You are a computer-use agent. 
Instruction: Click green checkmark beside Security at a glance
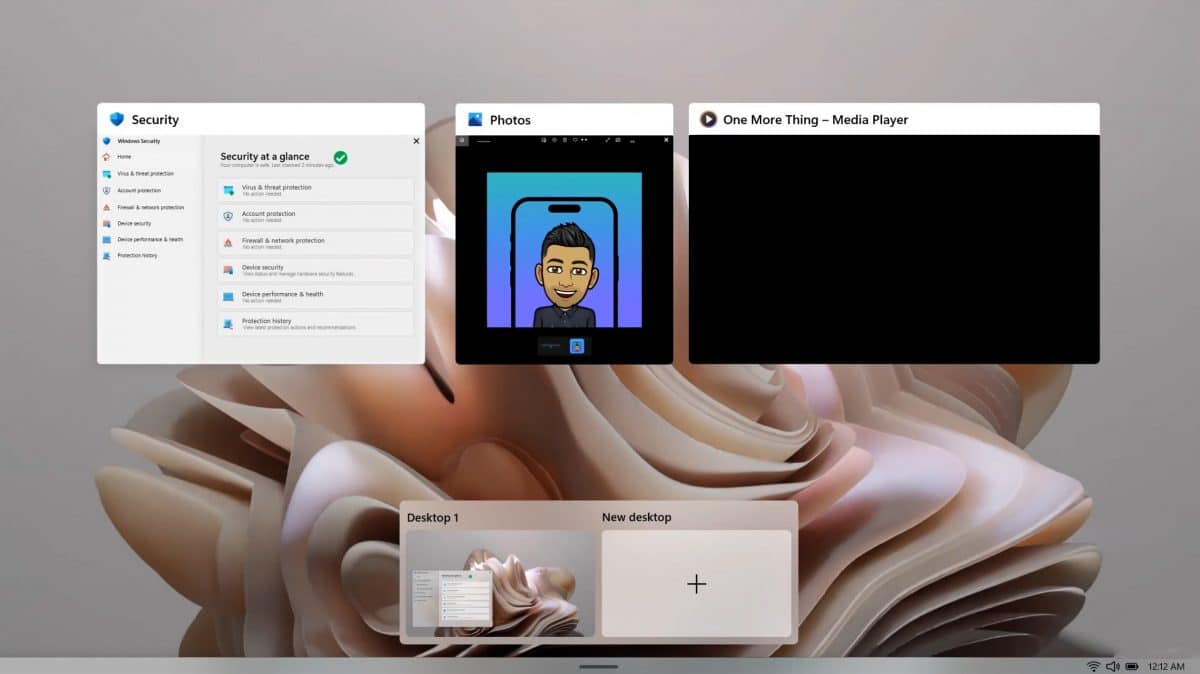pyautogui.click(x=340, y=157)
